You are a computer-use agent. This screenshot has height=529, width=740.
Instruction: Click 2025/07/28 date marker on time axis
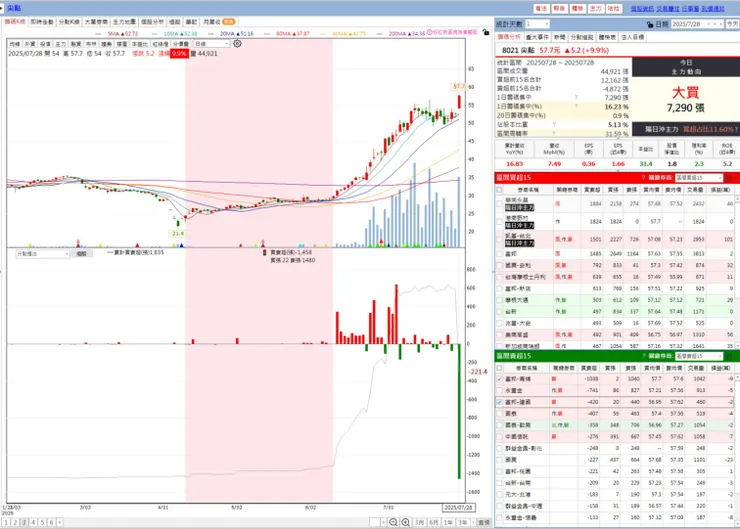pos(459,508)
